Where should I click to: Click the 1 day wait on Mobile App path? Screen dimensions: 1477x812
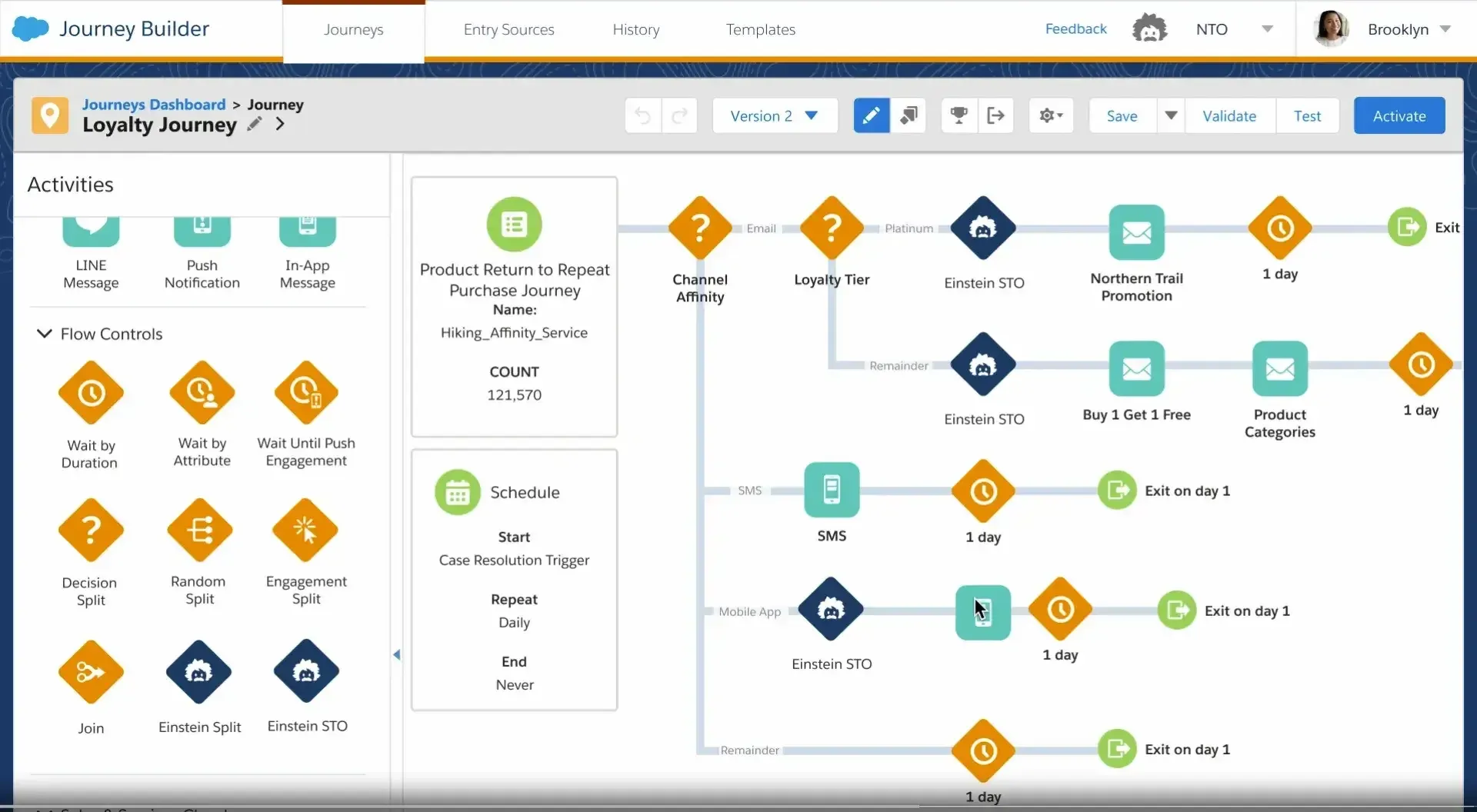coord(1060,610)
